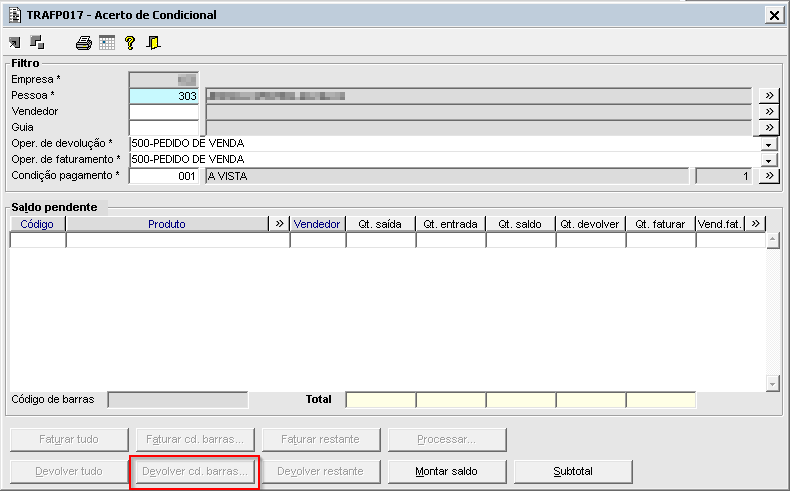Click the Devolver restante button
The height and width of the screenshot is (491, 790).
[321, 471]
